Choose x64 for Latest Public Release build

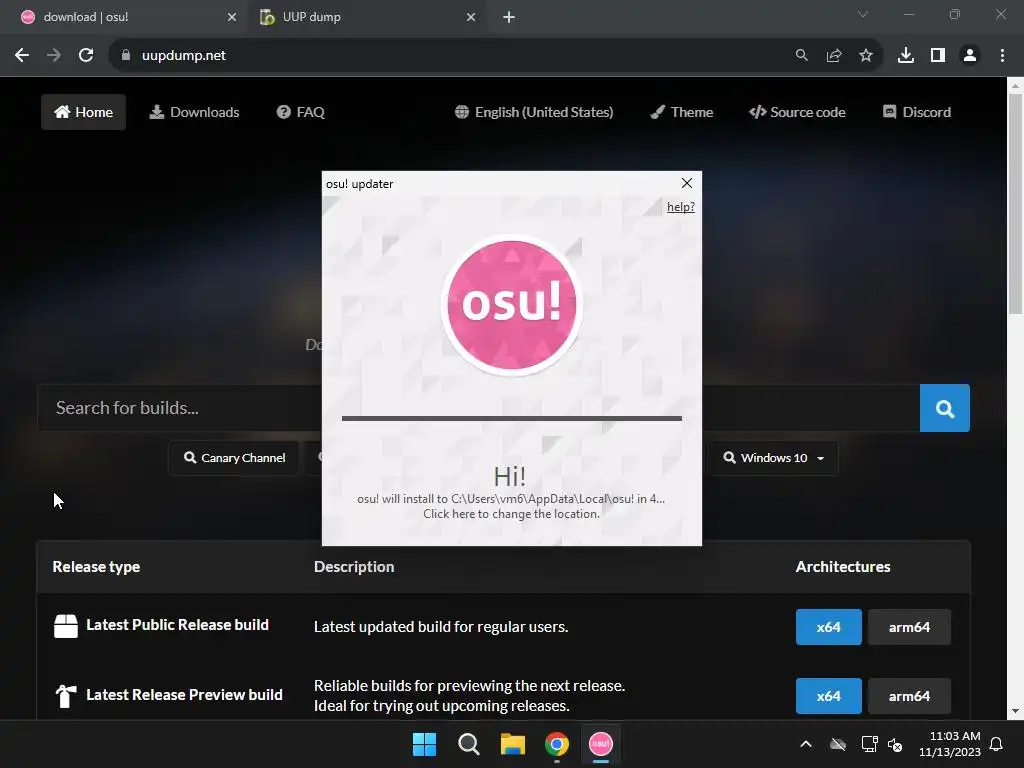click(829, 627)
